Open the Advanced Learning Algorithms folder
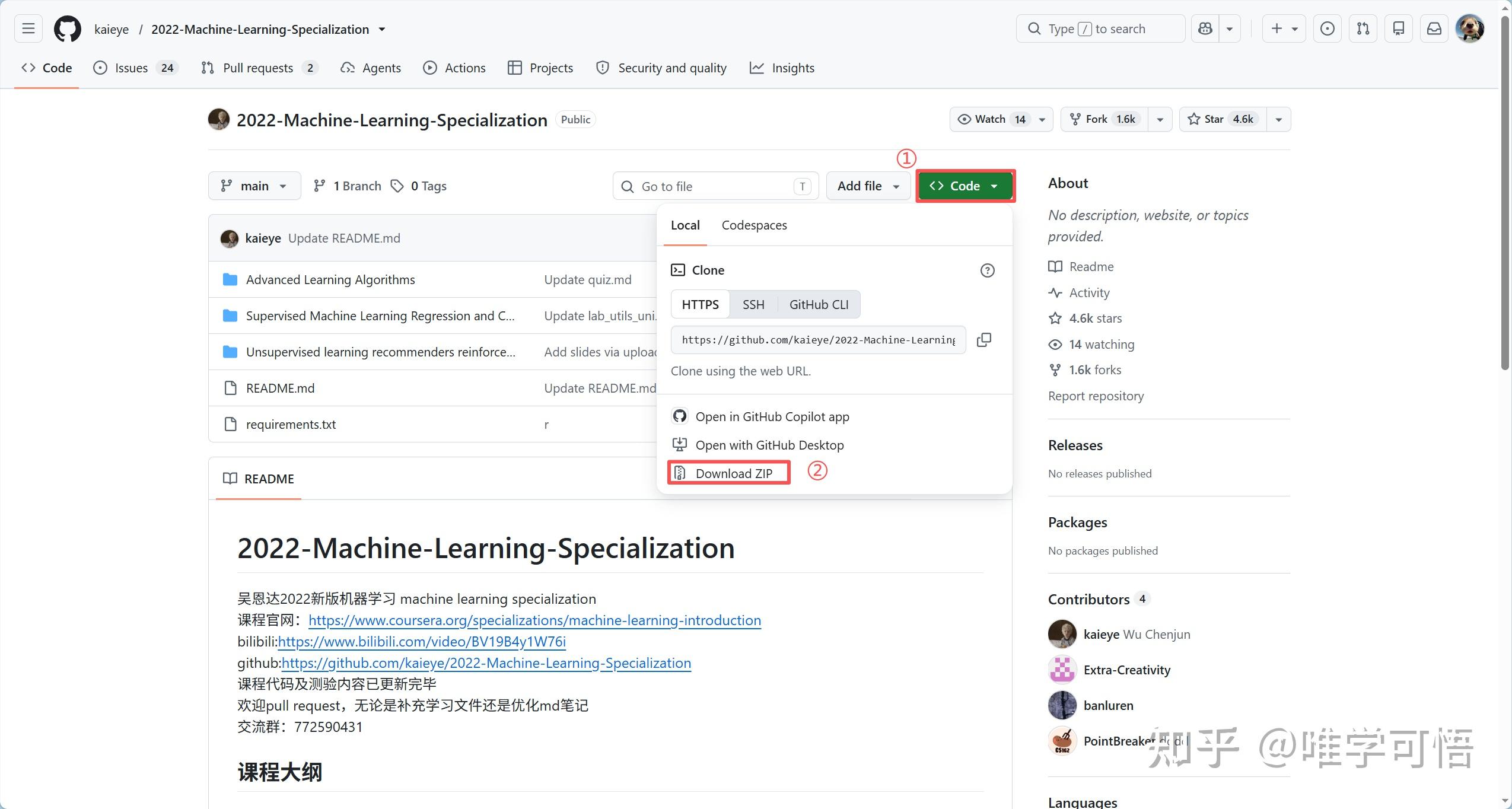The width and height of the screenshot is (1512, 809). 330,279
